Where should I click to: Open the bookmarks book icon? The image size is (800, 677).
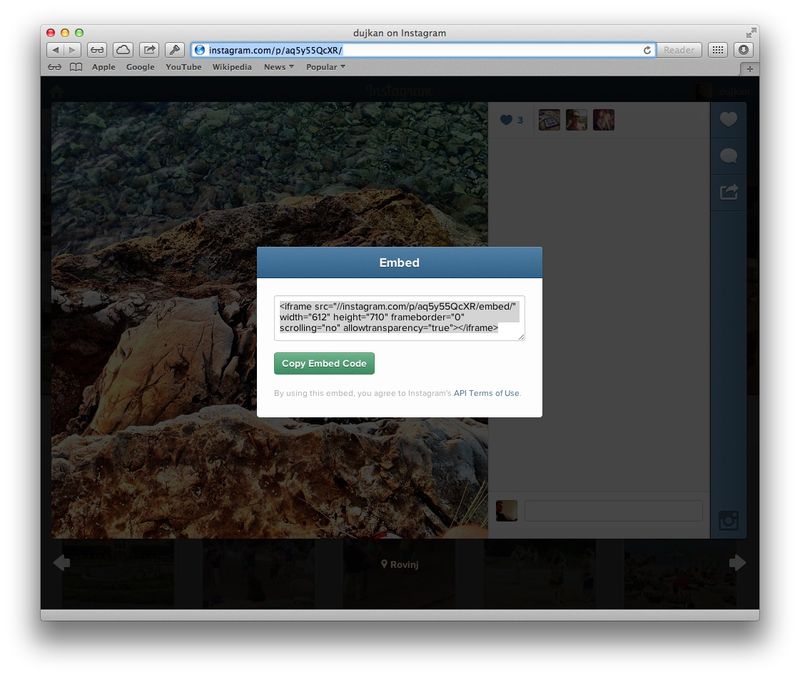tap(76, 67)
